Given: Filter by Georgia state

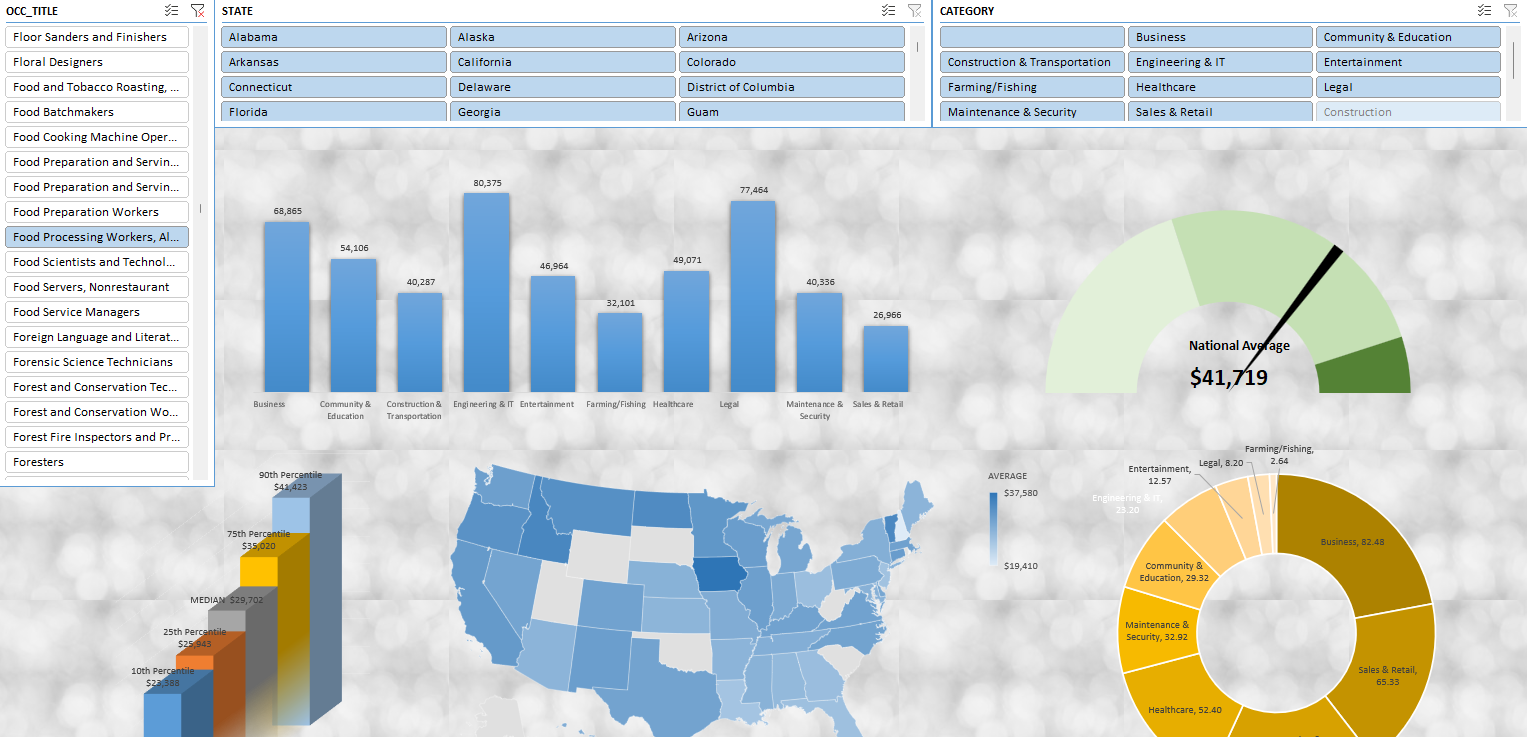Looking at the screenshot, I should (563, 111).
